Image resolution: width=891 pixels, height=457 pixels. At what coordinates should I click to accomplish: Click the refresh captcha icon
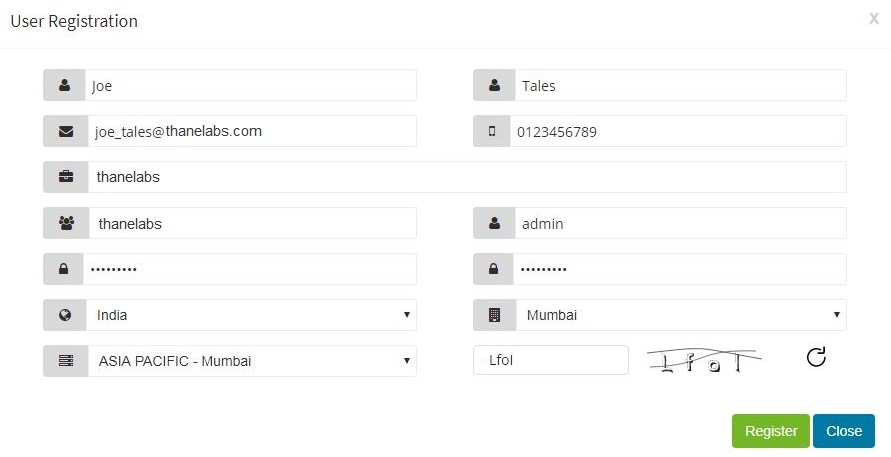pyautogui.click(x=816, y=357)
